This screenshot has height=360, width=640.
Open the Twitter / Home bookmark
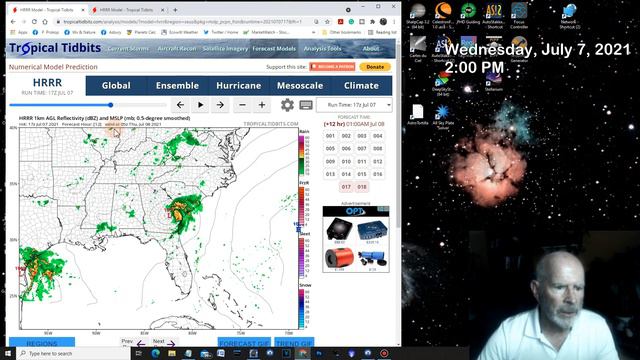pyautogui.click(x=220, y=32)
